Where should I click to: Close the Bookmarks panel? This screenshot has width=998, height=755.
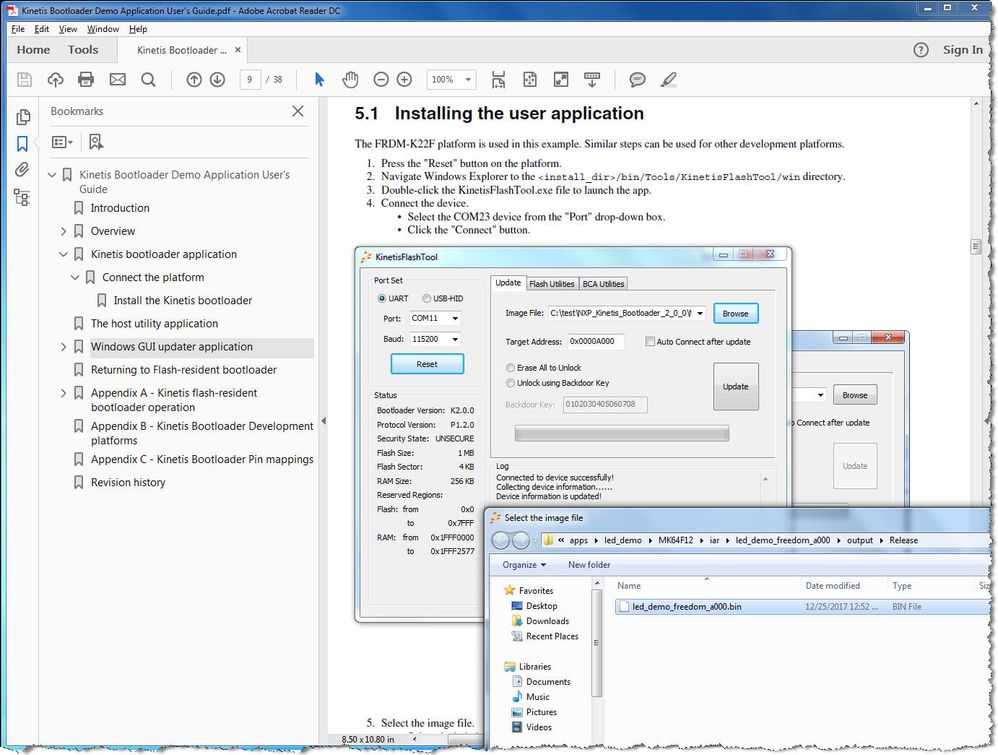tap(298, 111)
